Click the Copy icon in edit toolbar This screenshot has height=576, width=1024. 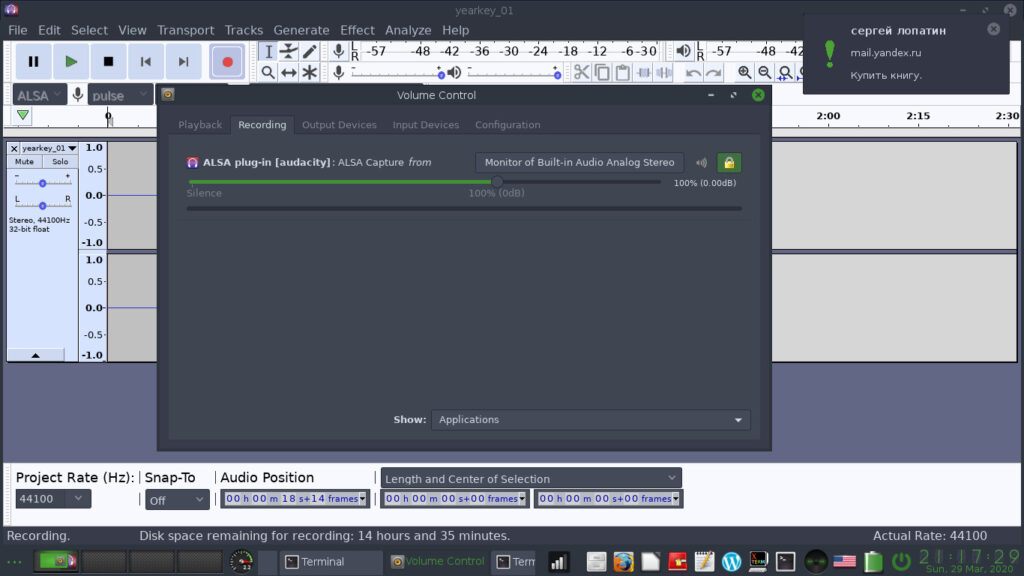coord(602,72)
